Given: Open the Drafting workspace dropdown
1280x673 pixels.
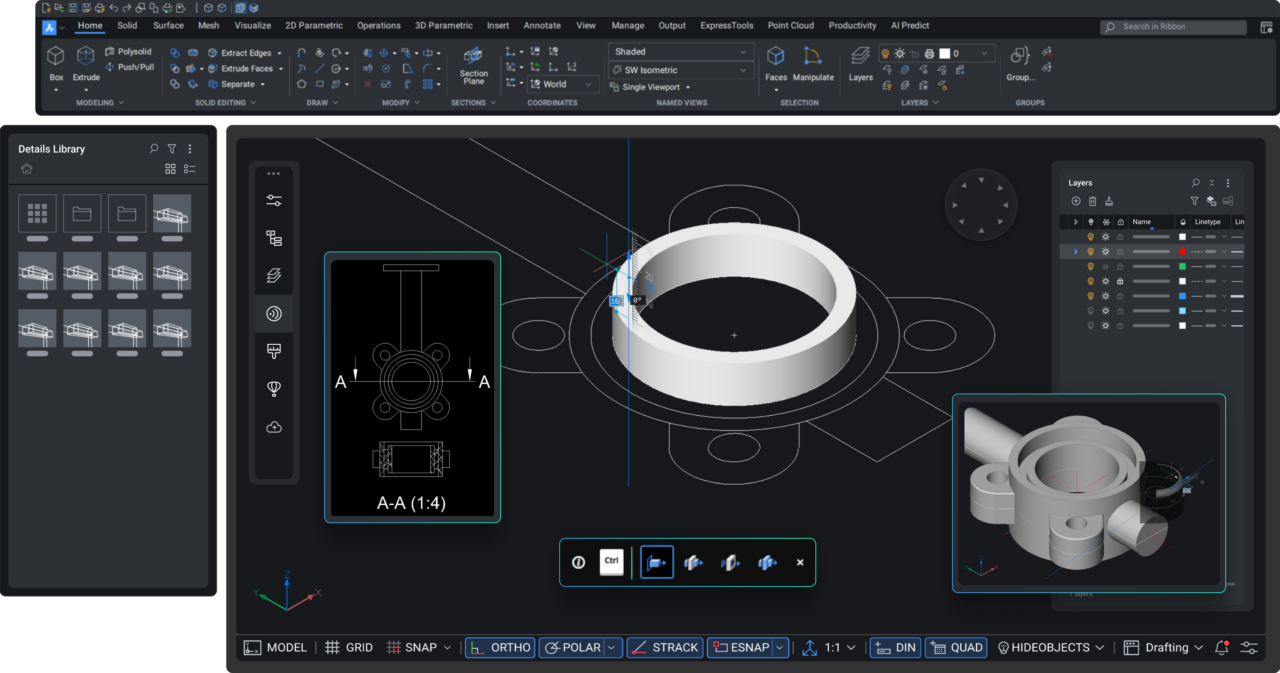Looking at the screenshot, I should pos(1163,648).
